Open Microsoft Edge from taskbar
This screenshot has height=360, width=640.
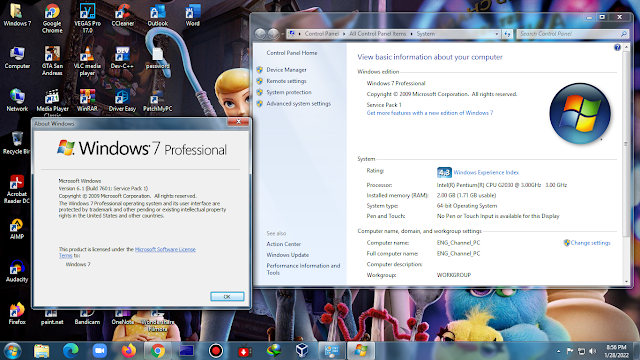71,351
